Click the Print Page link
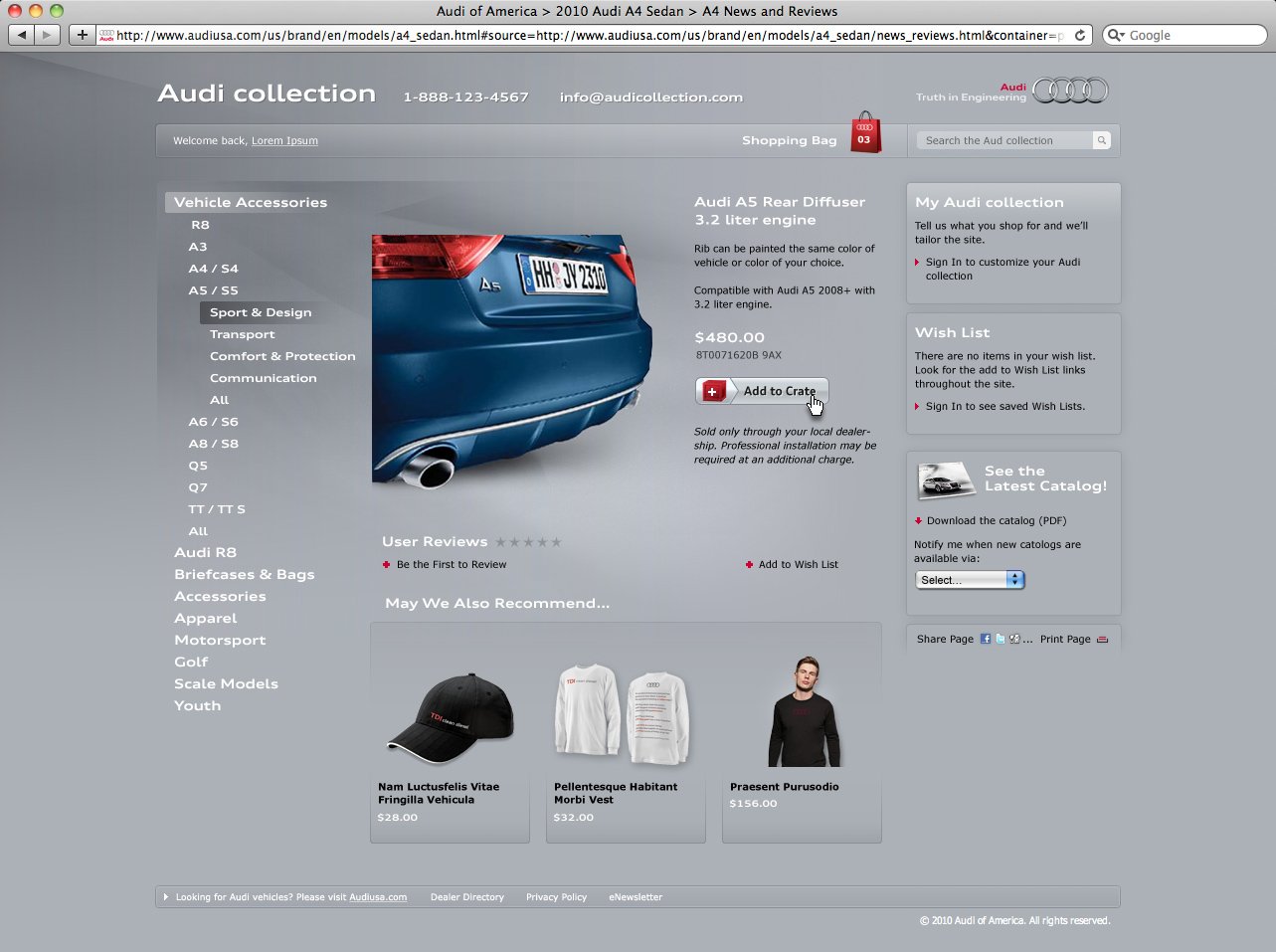This screenshot has width=1276, height=952. point(1065,639)
